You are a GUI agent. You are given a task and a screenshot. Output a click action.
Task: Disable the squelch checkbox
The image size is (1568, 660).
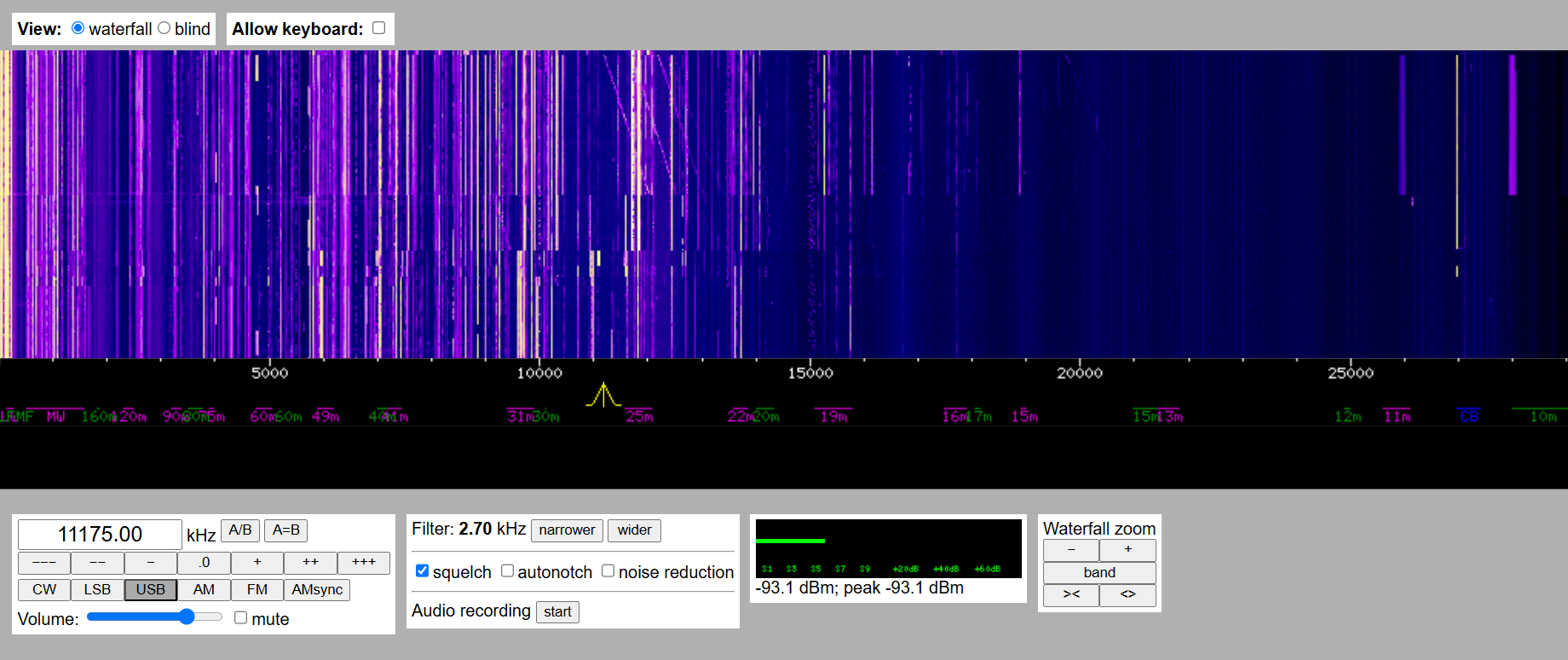pyautogui.click(x=422, y=570)
